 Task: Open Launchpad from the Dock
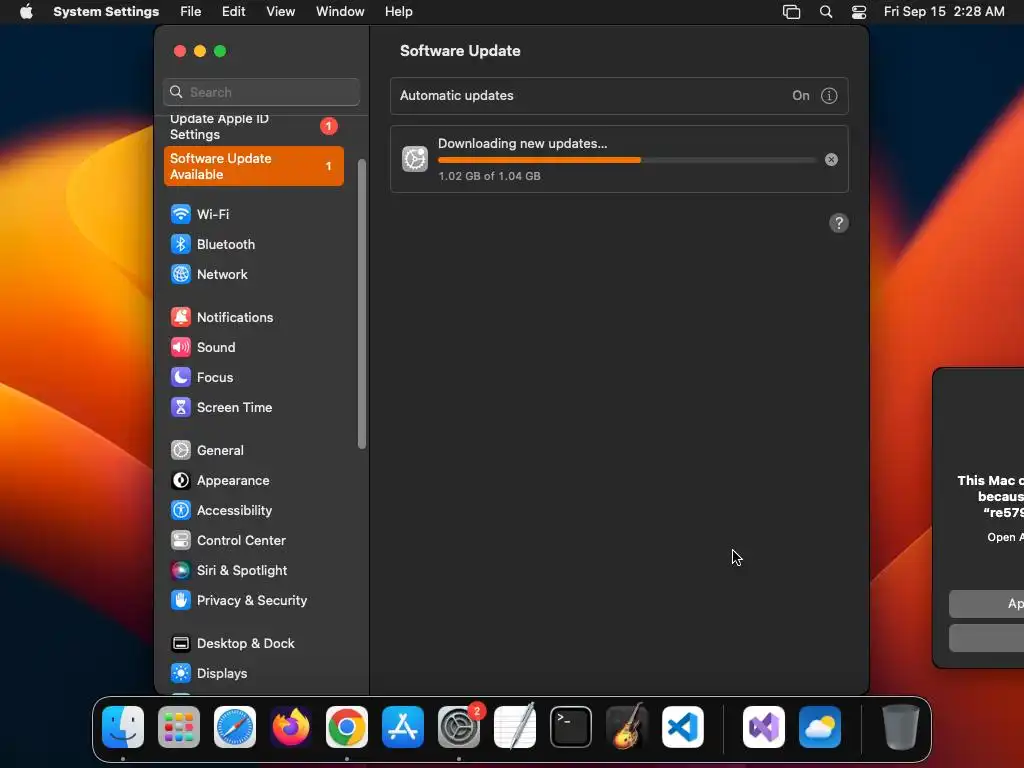click(179, 727)
